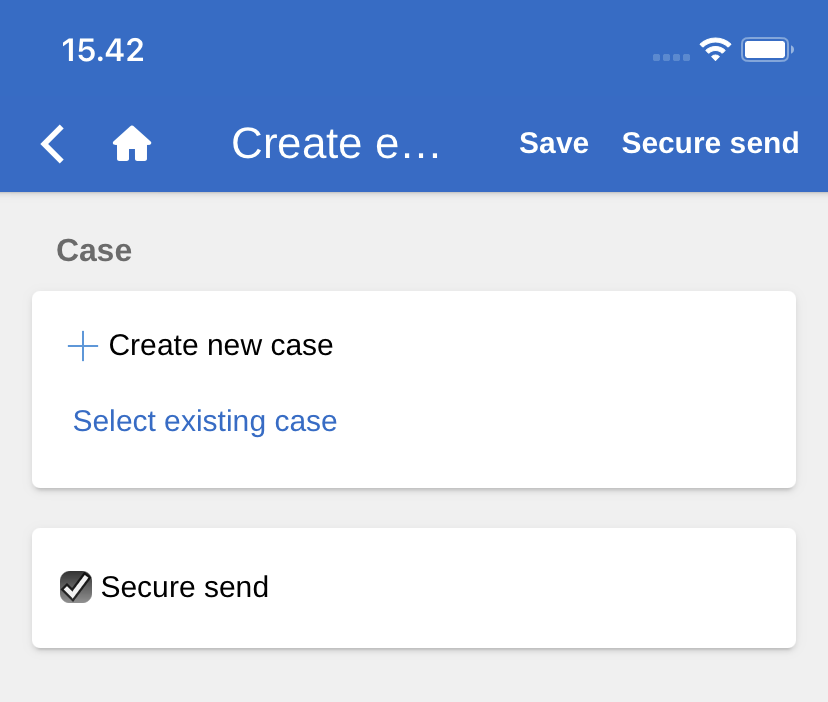This screenshot has width=828, height=702.
Task: Tap the truncated "Create e…" page title
Action: 336,144
